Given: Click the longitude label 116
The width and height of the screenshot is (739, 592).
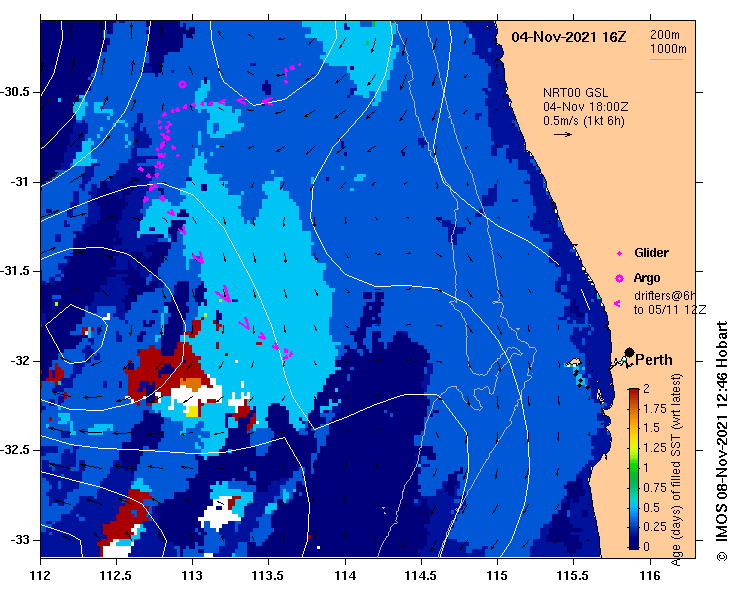Looking at the screenshot, I should point(650,576).
